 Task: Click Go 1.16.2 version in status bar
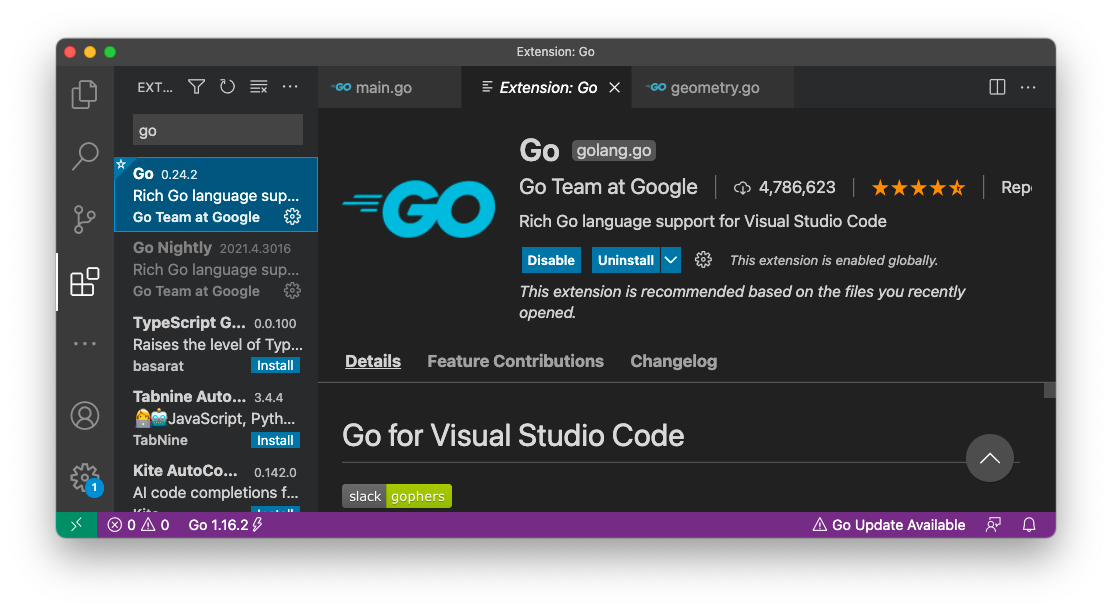tap(225, 525)
